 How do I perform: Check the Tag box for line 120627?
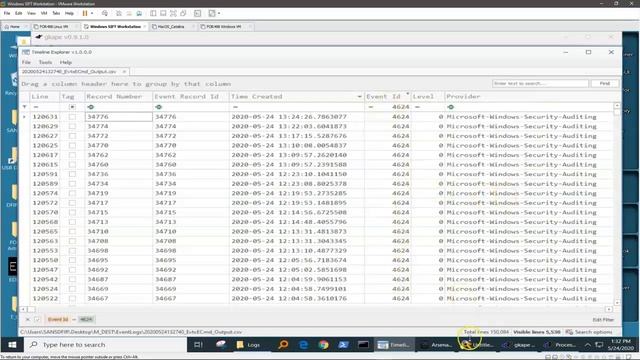click(x=72, y=136)
